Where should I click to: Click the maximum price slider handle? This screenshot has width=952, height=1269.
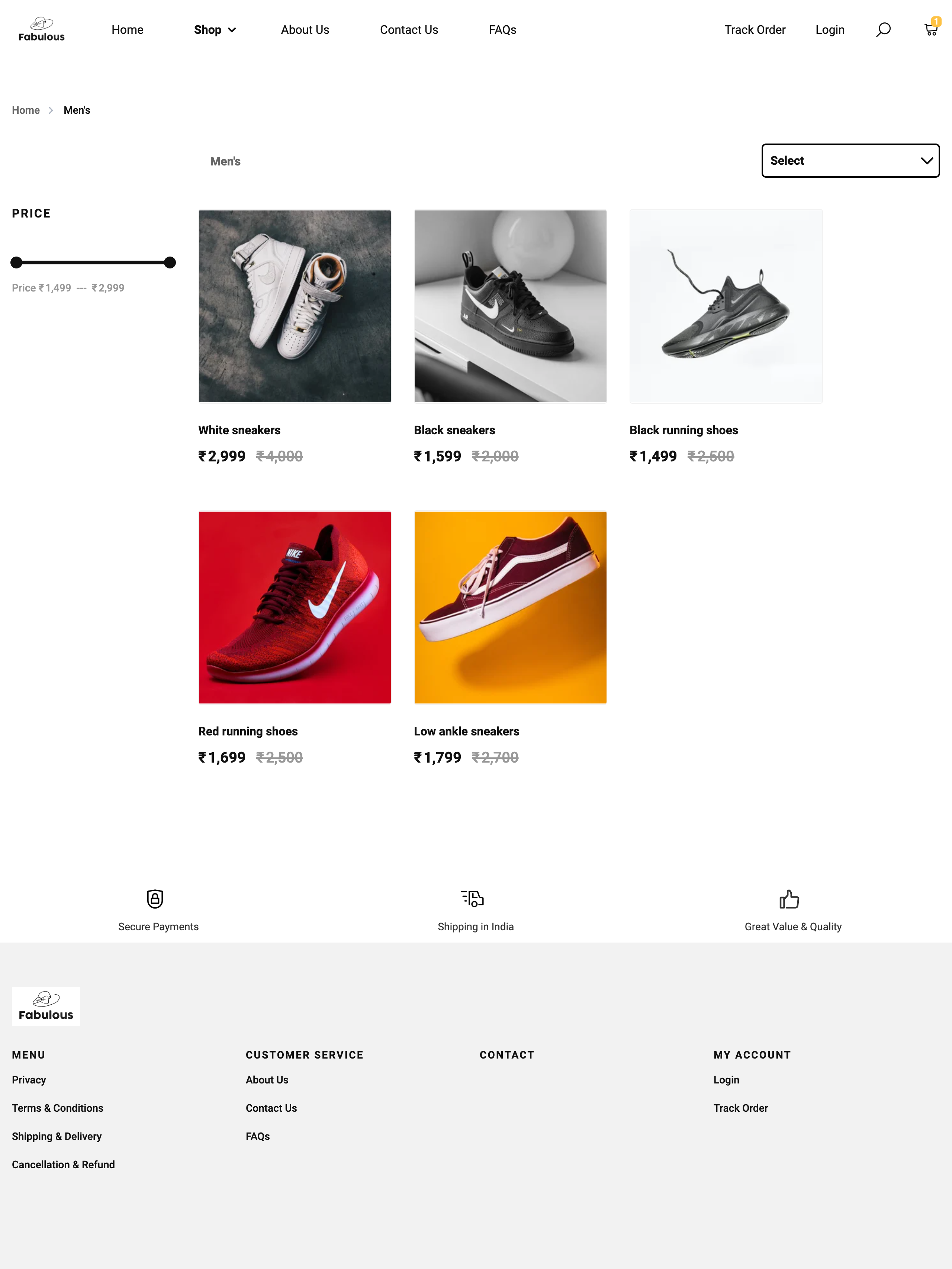coord(170,263)
